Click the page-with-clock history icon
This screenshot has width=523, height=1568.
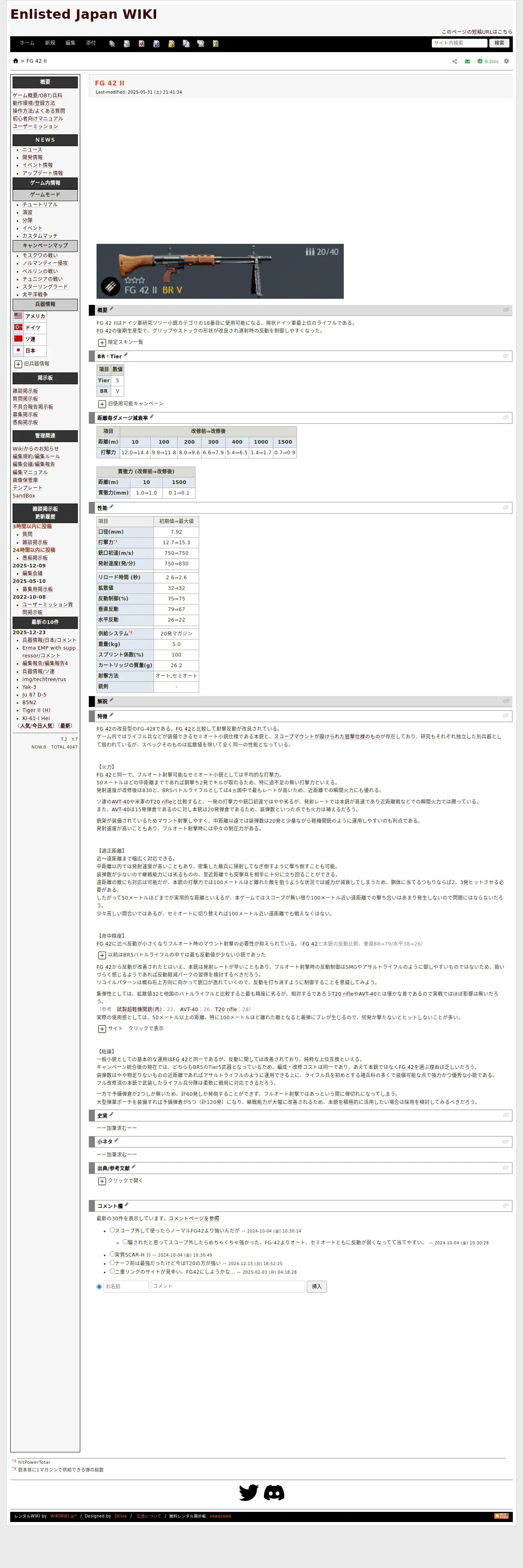tap(127, 44)
